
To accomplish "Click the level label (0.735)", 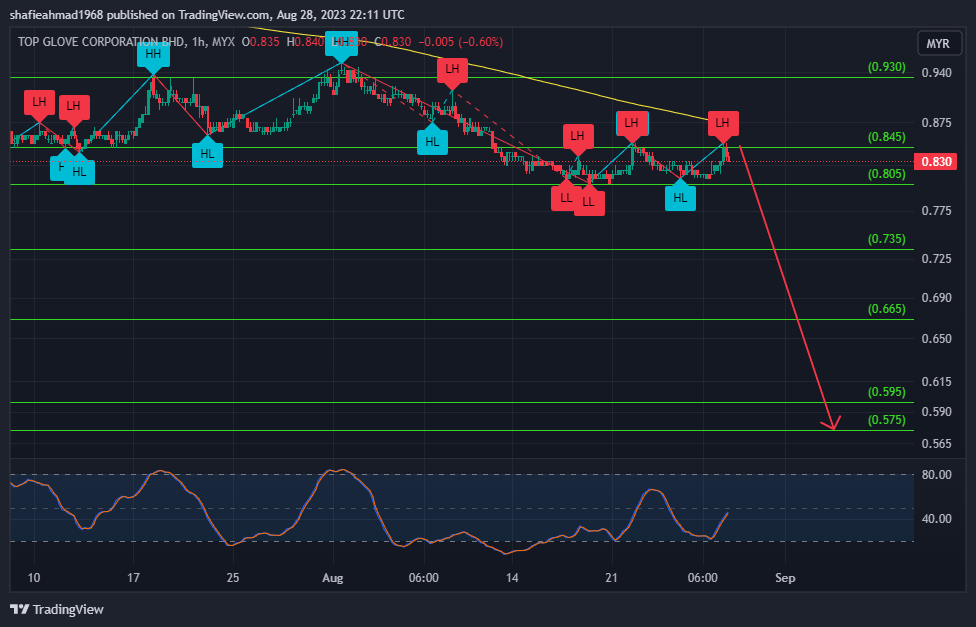I will [886, 238].
